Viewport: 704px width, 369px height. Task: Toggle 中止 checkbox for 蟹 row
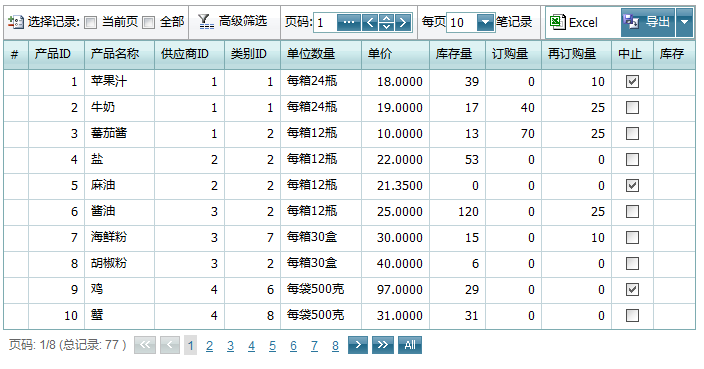pyautogui.click(x=632, y=316)
